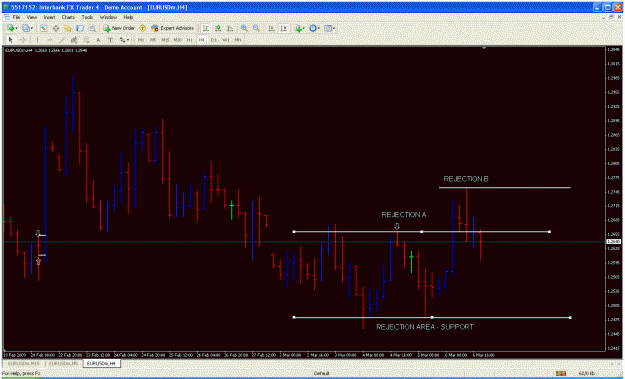Select the Text Label tool (T)
This screenshot has height=379, width=625.
[111, 40]
